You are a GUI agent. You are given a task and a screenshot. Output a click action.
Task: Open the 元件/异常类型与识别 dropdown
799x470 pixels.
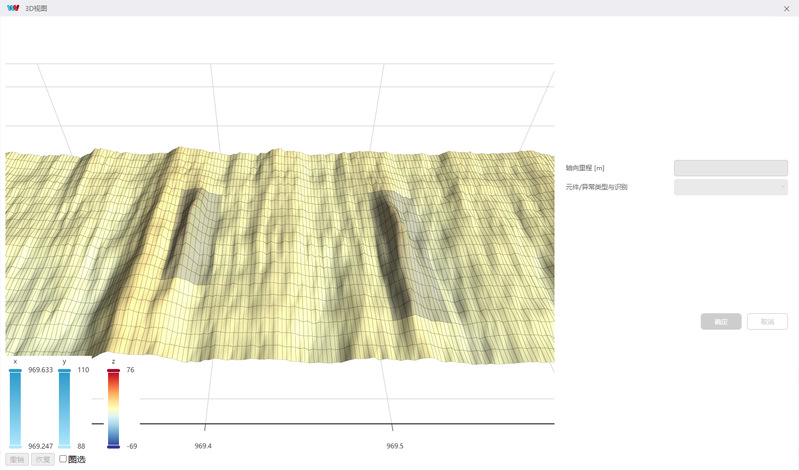(x=731, y=187)
